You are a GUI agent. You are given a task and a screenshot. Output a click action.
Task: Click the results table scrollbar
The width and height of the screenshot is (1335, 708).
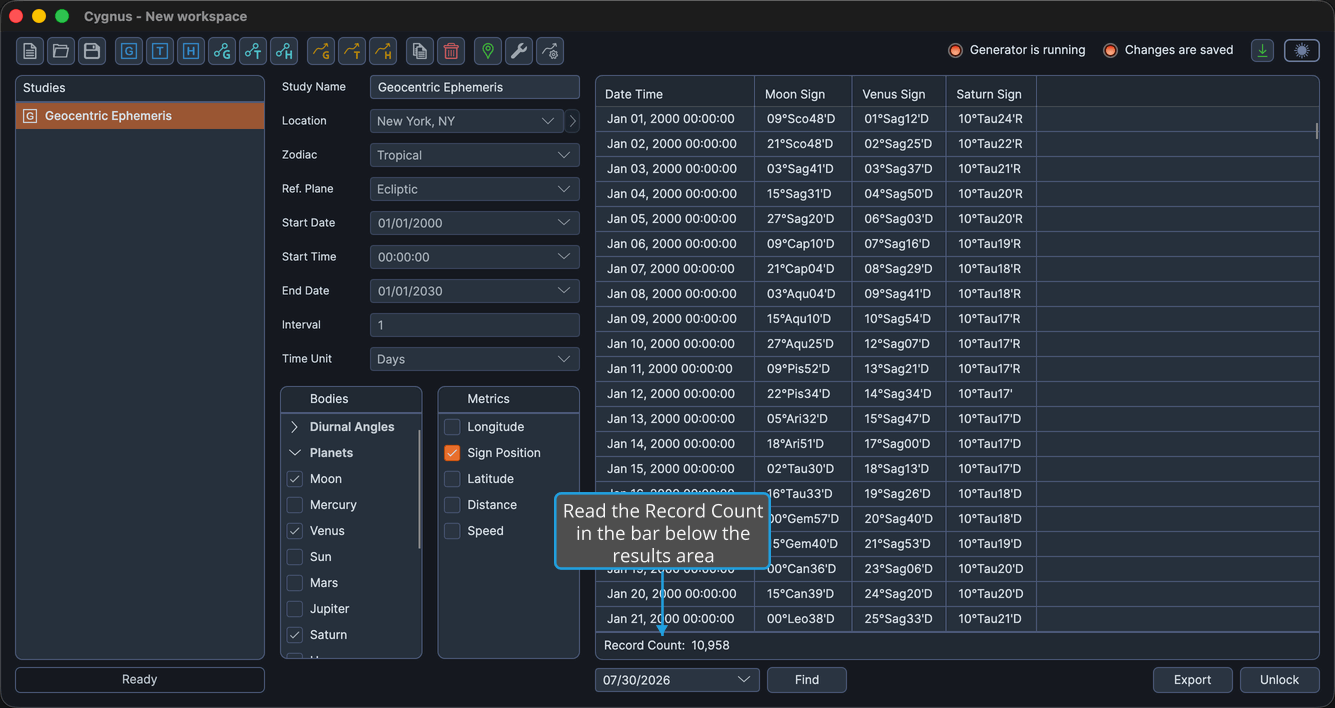pyautogui.click(x=1316, y=131)
